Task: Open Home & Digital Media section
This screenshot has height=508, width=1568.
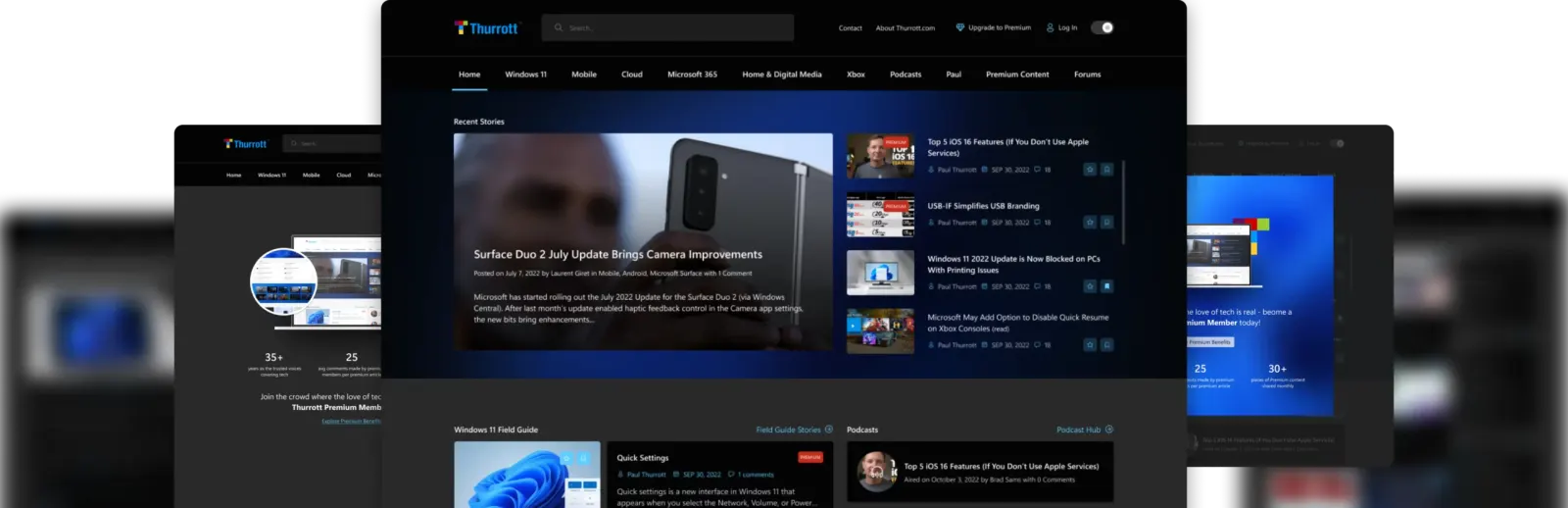Action: [782, 75]
